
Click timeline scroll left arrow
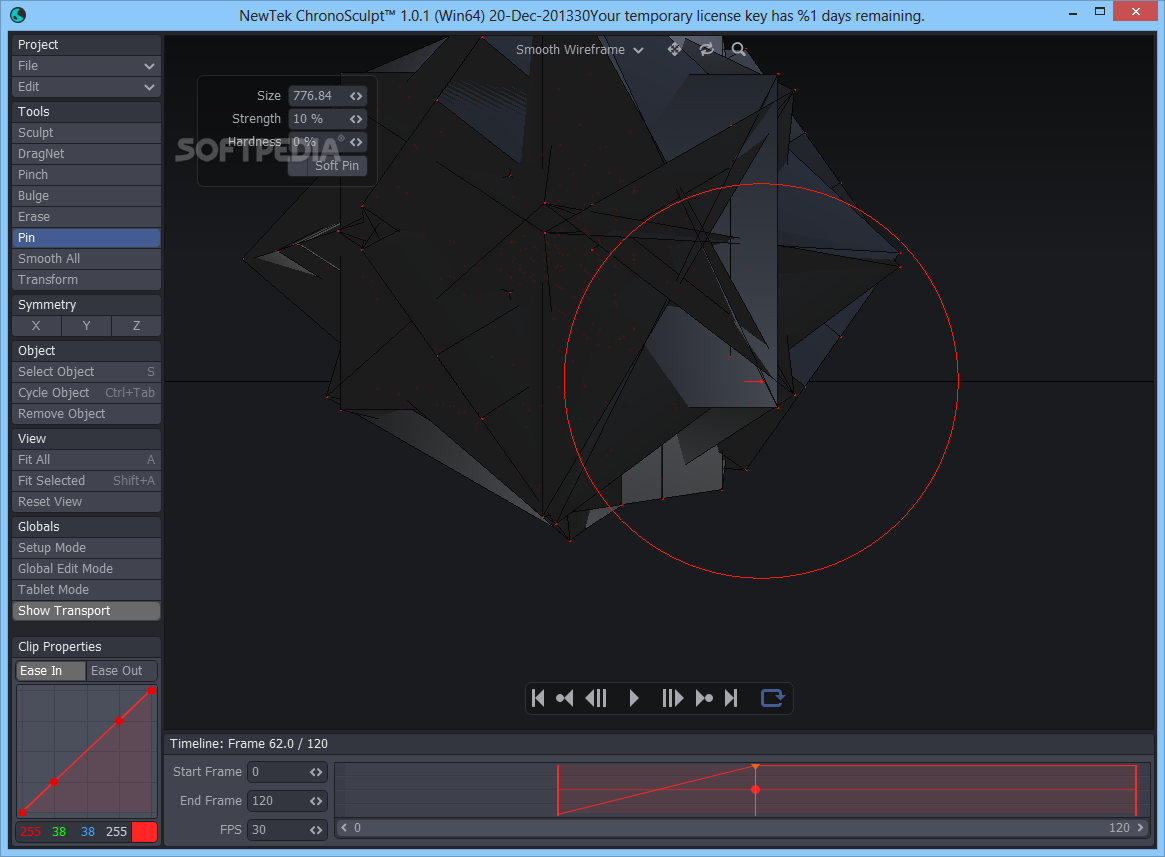coord(344,827)
